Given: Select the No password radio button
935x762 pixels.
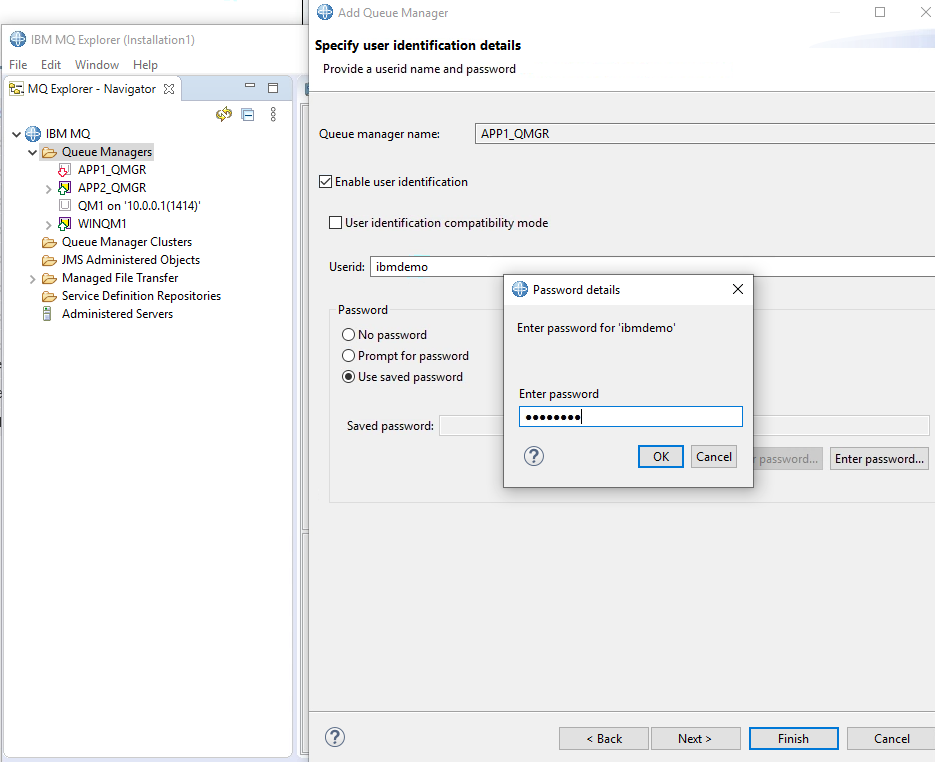Looking at the screenshot, I should 348,334.
